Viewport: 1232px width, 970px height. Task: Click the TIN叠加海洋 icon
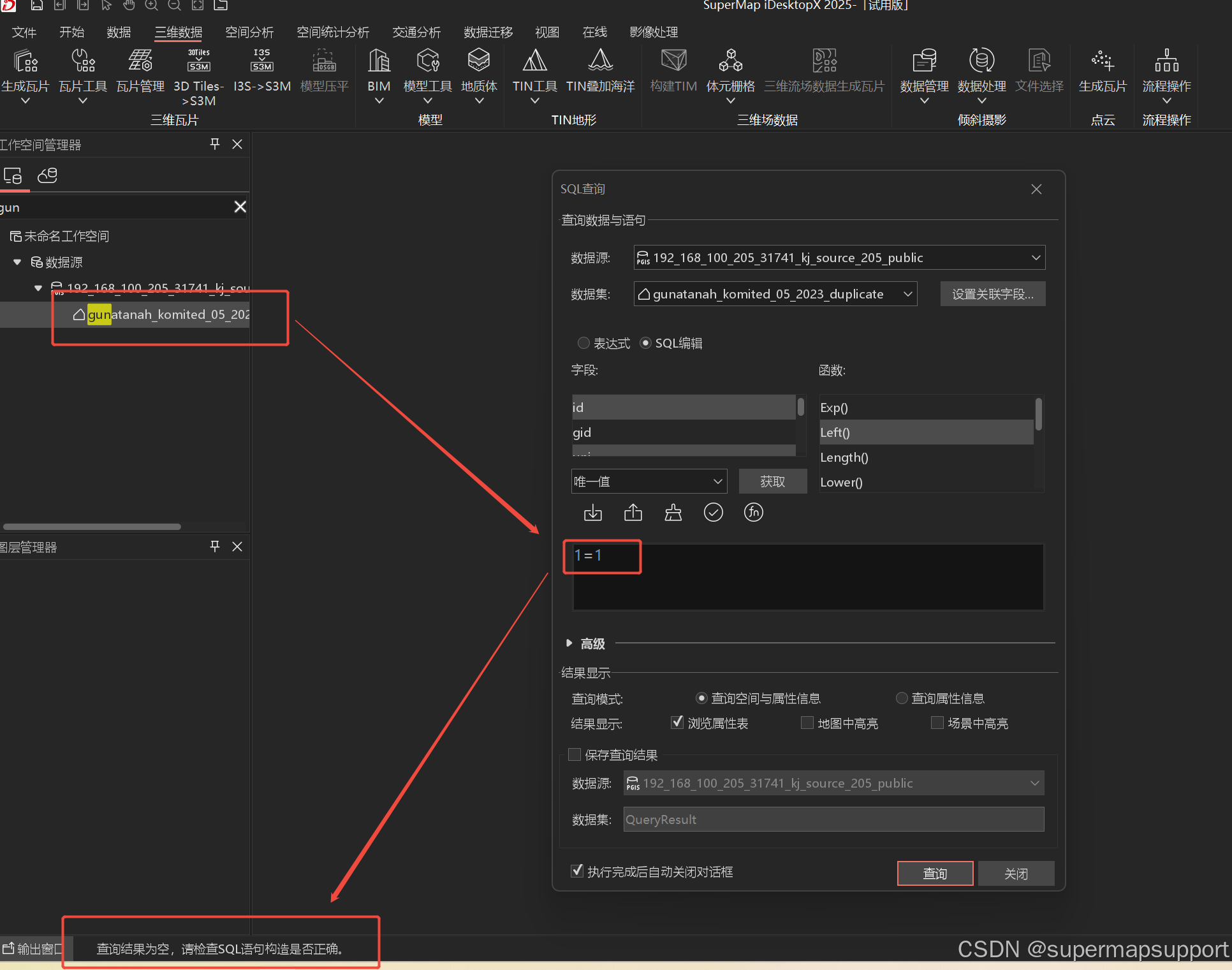coord(600,61)
